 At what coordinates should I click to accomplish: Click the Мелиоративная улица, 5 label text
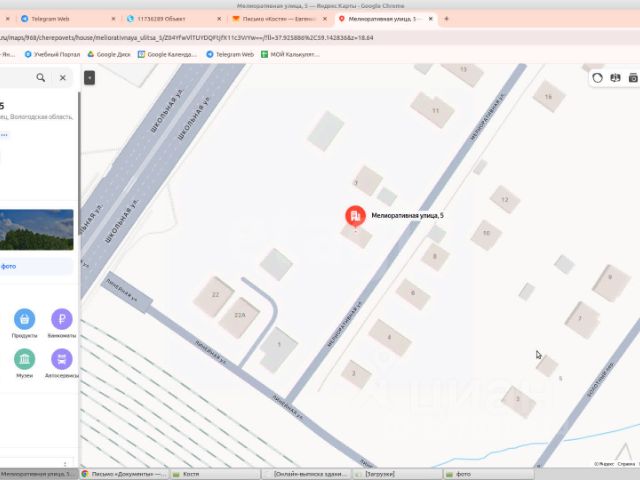pyautogui.click(x=407, y=216)
